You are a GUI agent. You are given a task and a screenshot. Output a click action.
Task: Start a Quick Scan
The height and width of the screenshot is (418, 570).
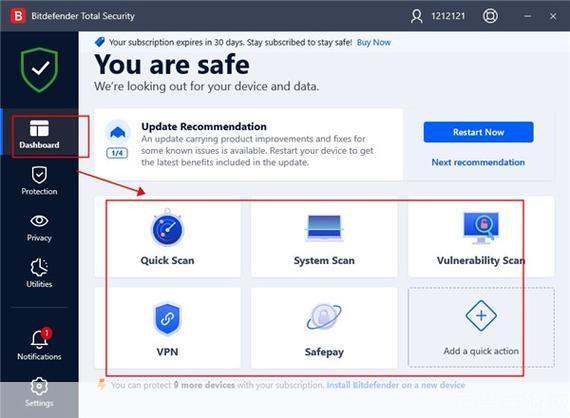coord(167,237)
